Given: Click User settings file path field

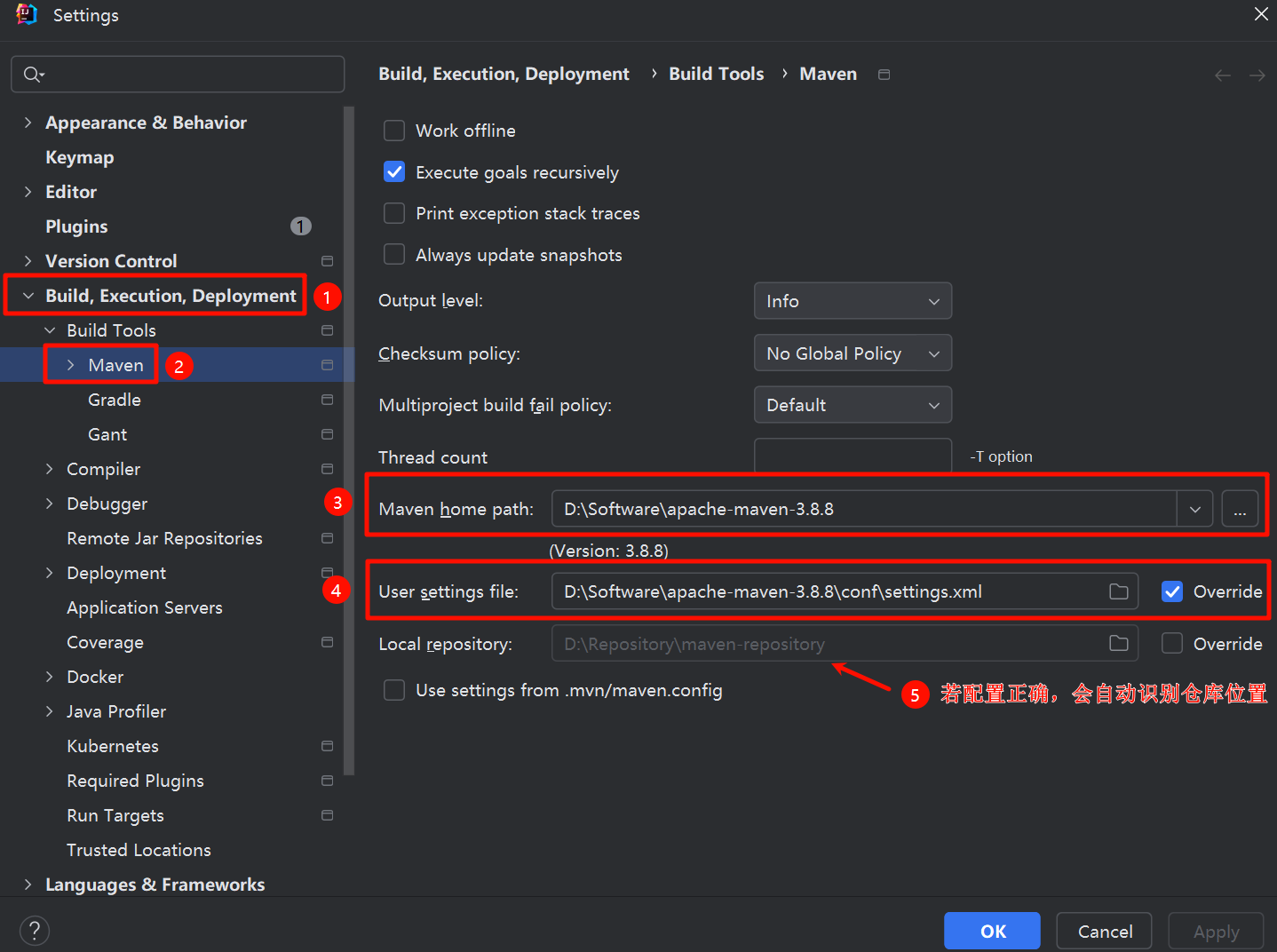Looking at the screenshot, I should (x=844, y=591).
